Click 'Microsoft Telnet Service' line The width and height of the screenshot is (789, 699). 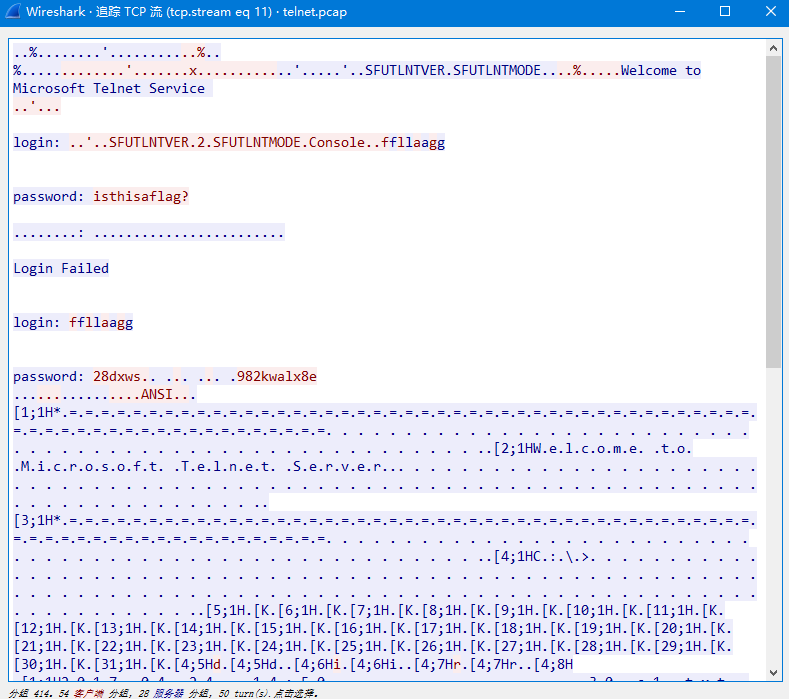point(109,89)
